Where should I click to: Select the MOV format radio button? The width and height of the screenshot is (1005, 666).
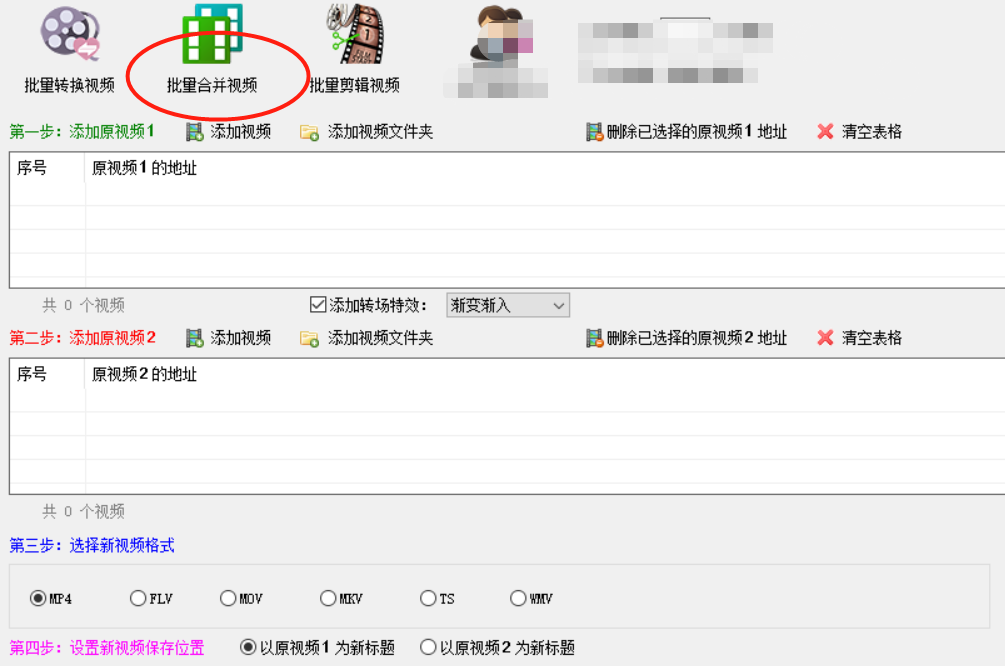(x=228, y=598)
